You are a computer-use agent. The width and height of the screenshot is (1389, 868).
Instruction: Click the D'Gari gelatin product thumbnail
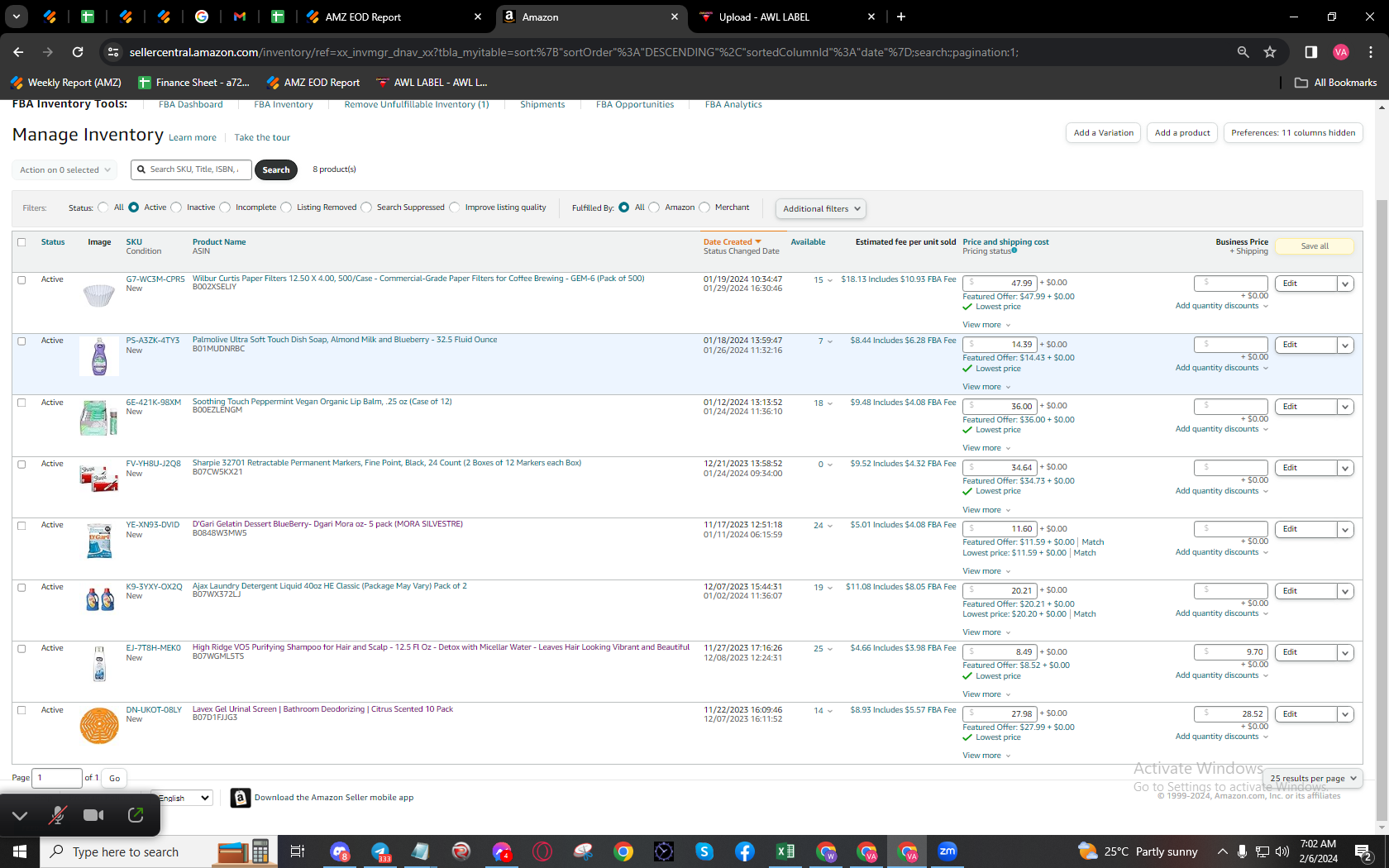(99, 540)
